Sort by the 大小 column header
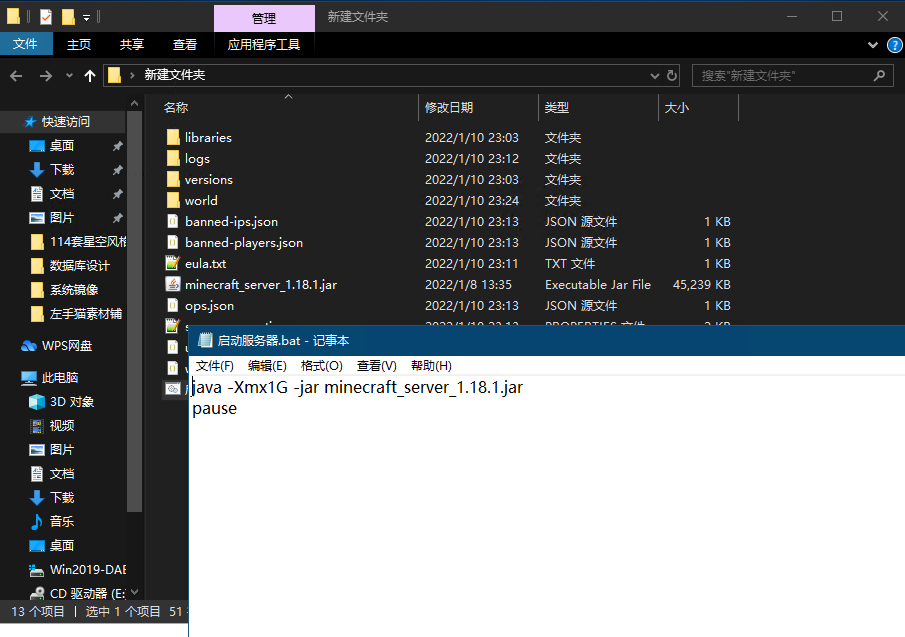The height and width of the screenshot is (637, 905). (676, 107)
